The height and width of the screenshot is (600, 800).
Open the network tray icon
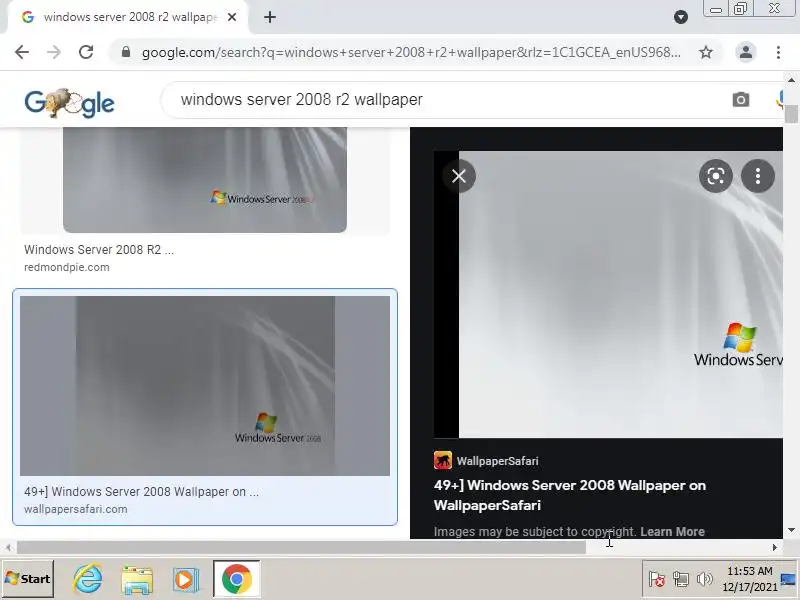pyautogui.click(x=680, y=579)
